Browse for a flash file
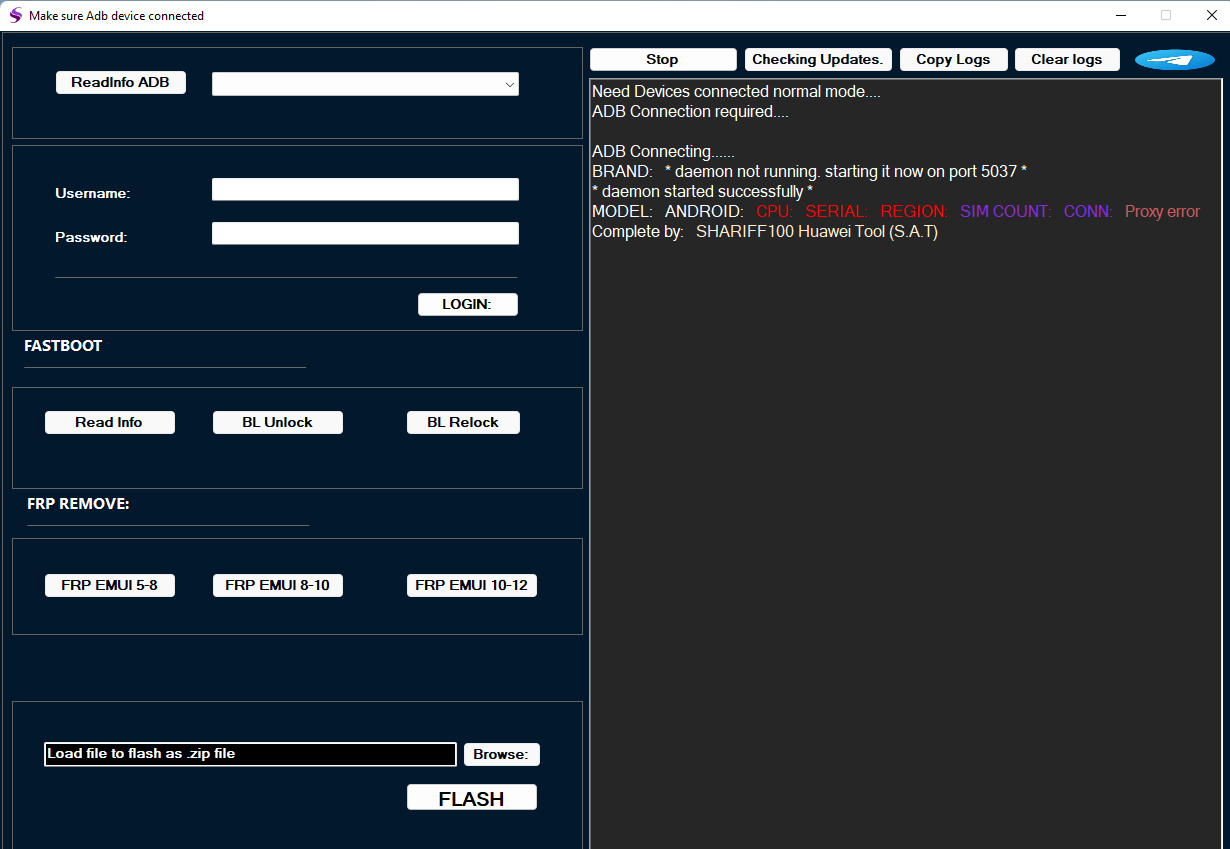1230x849 pixels. (x=501, y=755)
